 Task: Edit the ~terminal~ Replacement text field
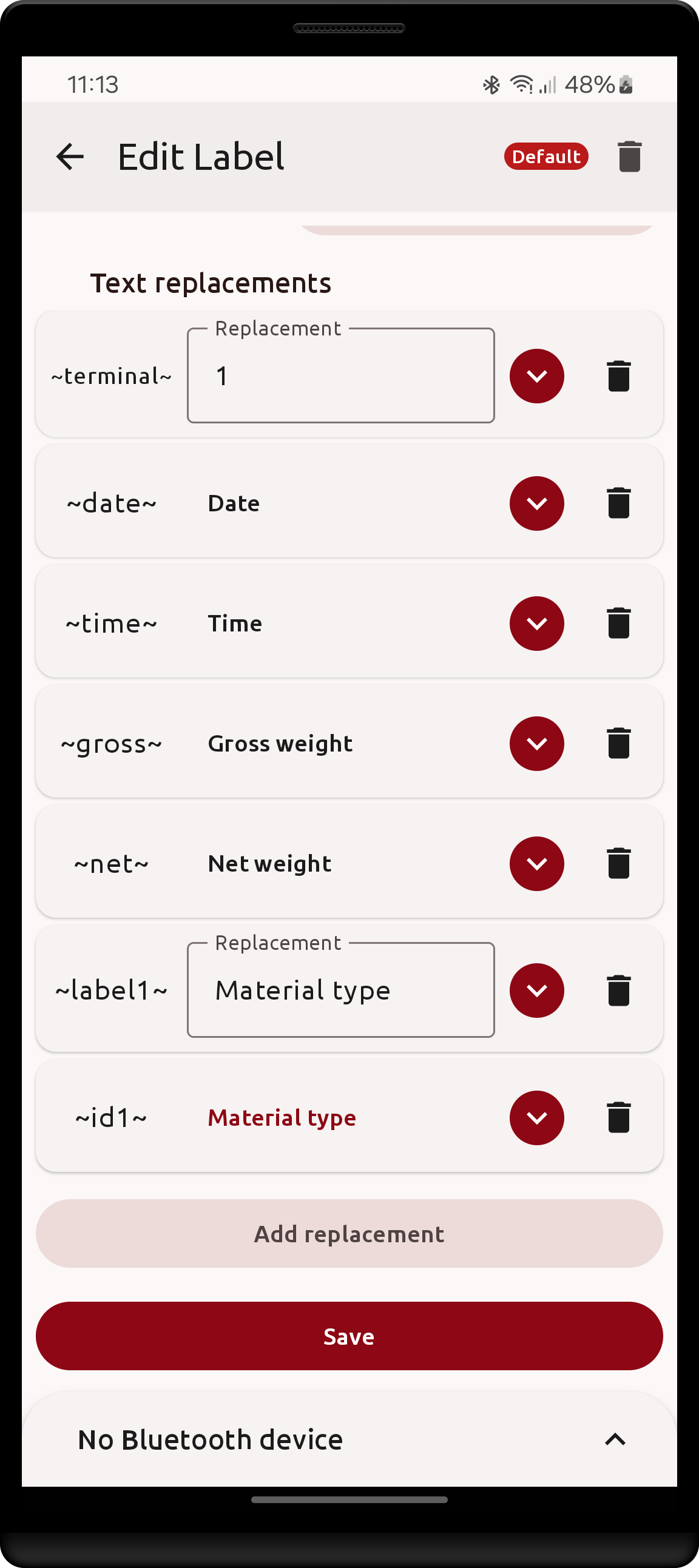tap(340, 376)
